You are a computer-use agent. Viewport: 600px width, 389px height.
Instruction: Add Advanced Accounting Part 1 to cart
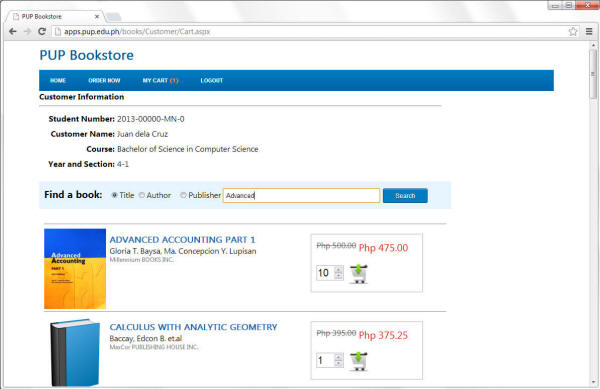(359, 274)
